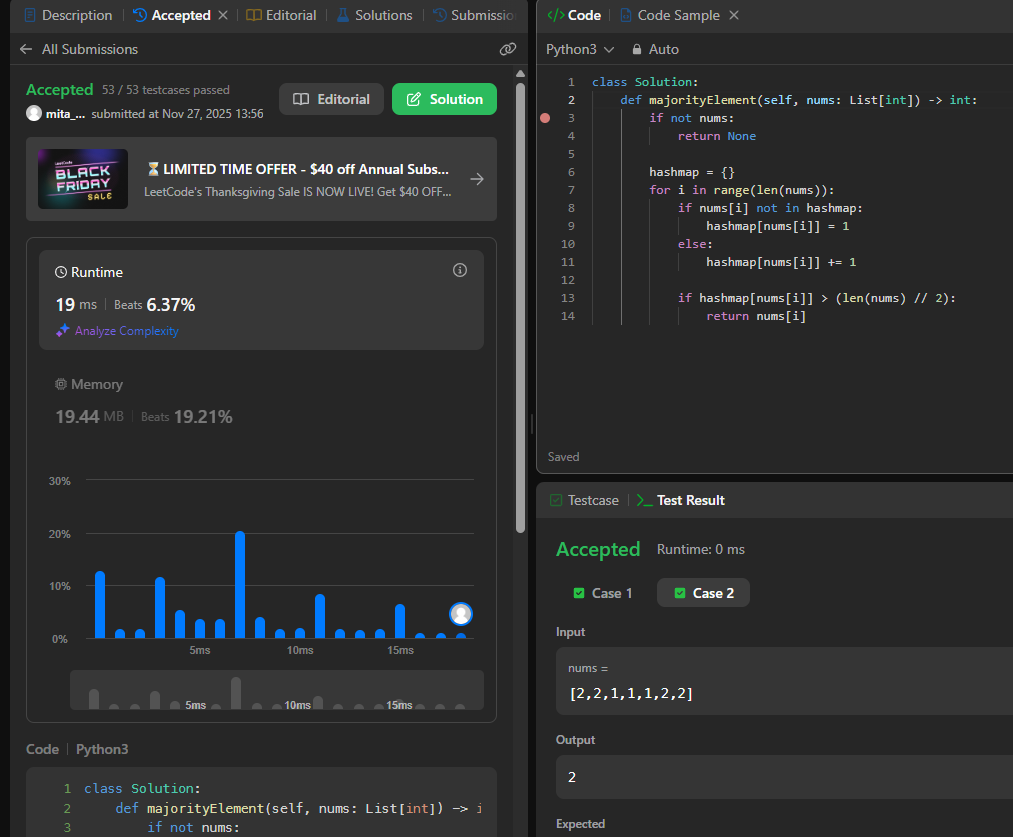This screenshot has height=837, width=1013.
Task: Click the nums input value field
Action: (784, 681)
